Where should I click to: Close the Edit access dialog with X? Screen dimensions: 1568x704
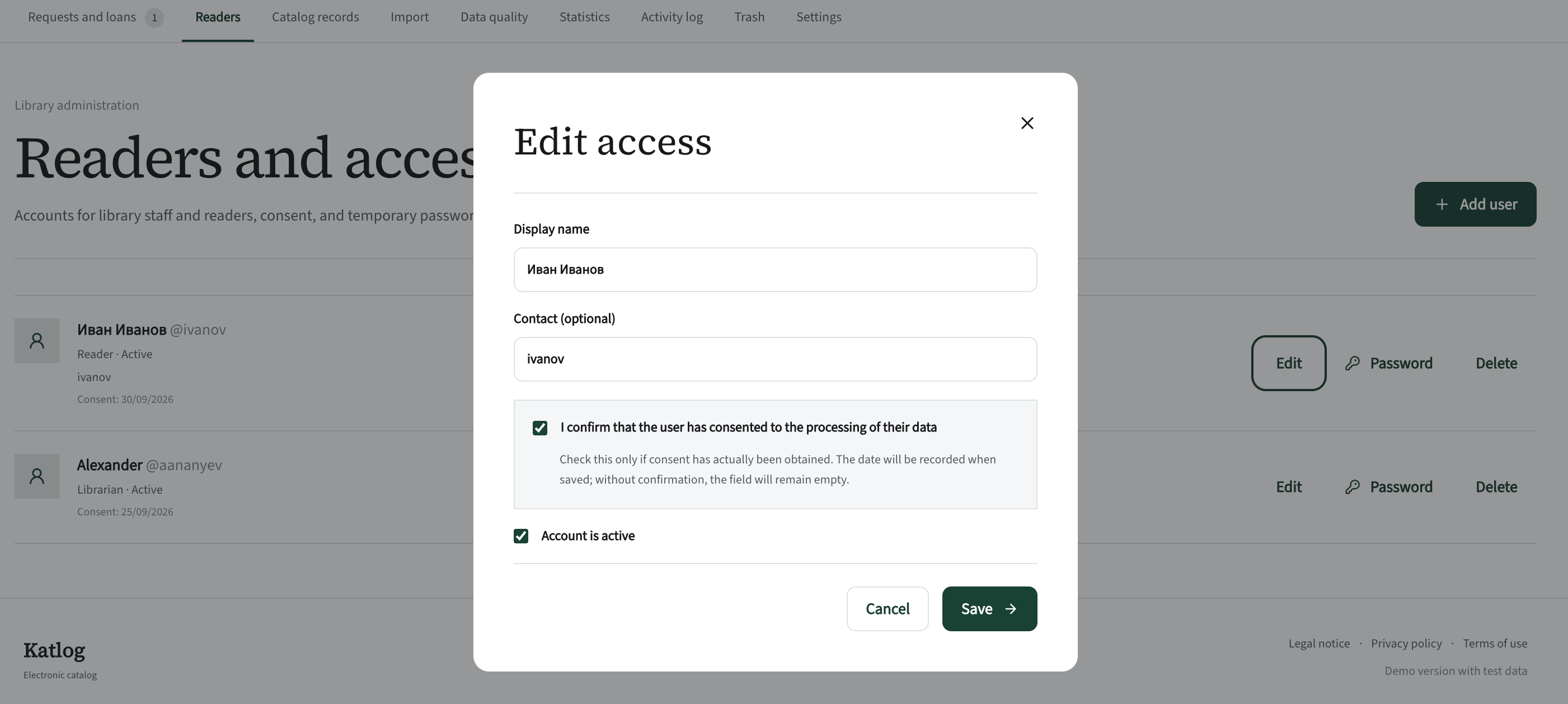point(1027,124)
